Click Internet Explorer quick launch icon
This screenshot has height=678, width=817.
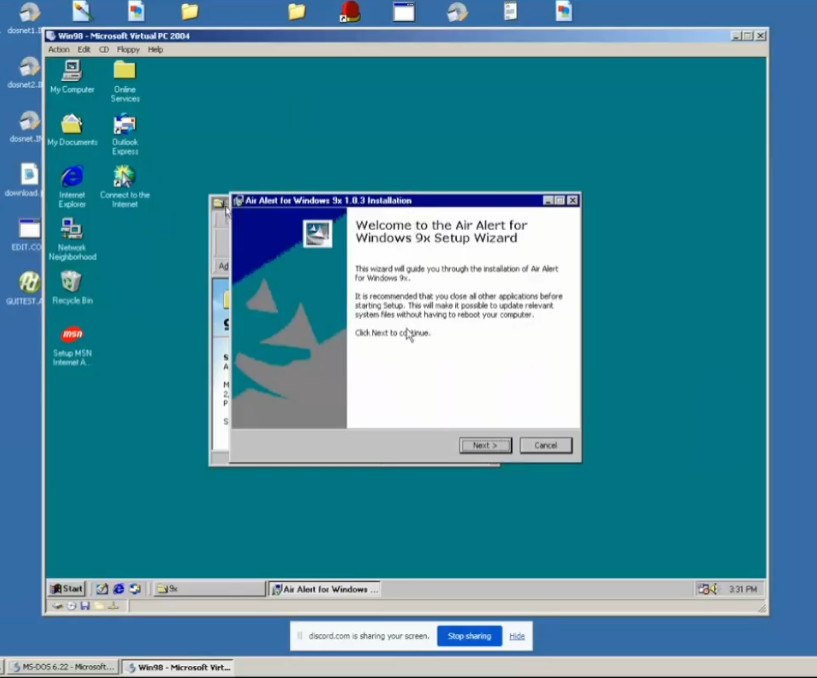[119, 589]
